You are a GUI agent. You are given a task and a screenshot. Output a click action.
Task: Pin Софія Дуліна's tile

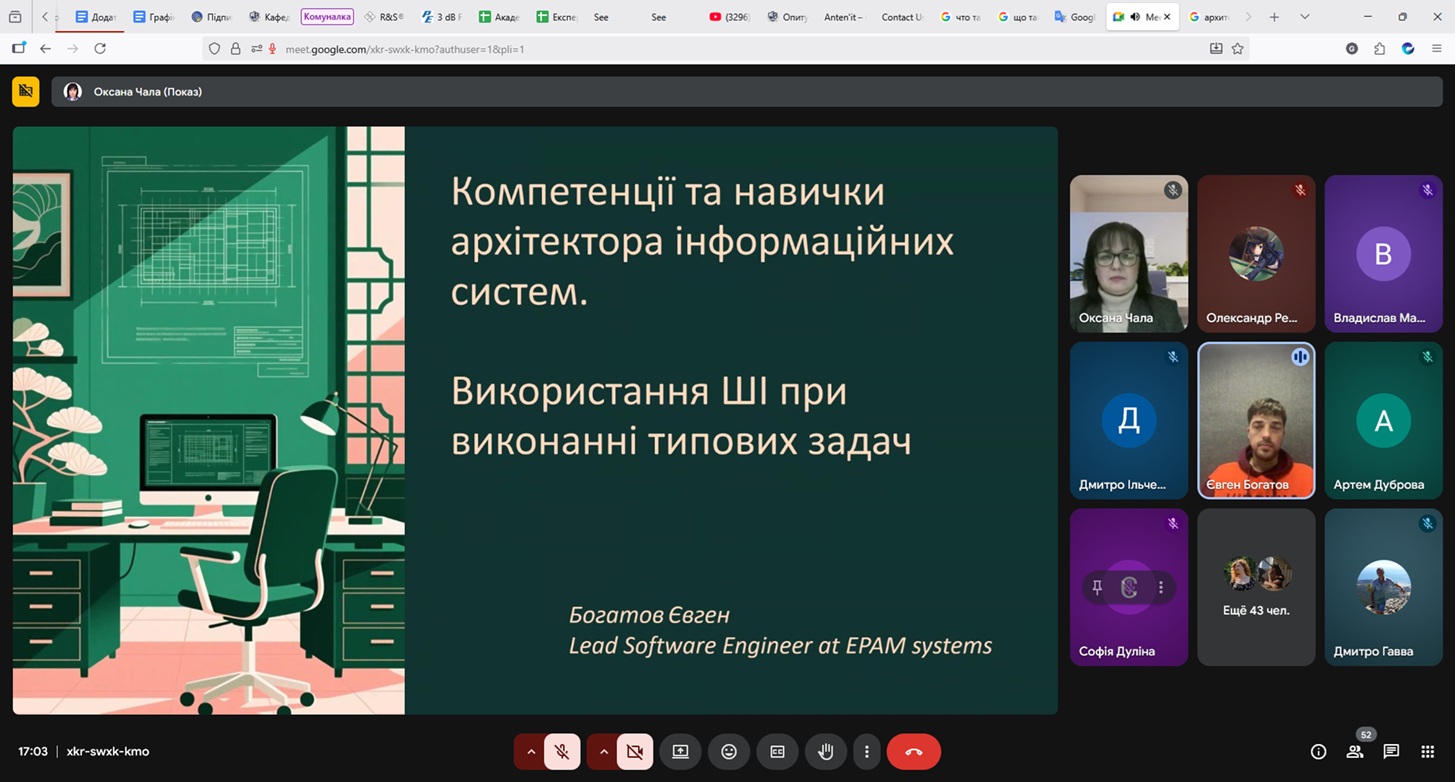pyautogui.click(x=1097, y=587)
